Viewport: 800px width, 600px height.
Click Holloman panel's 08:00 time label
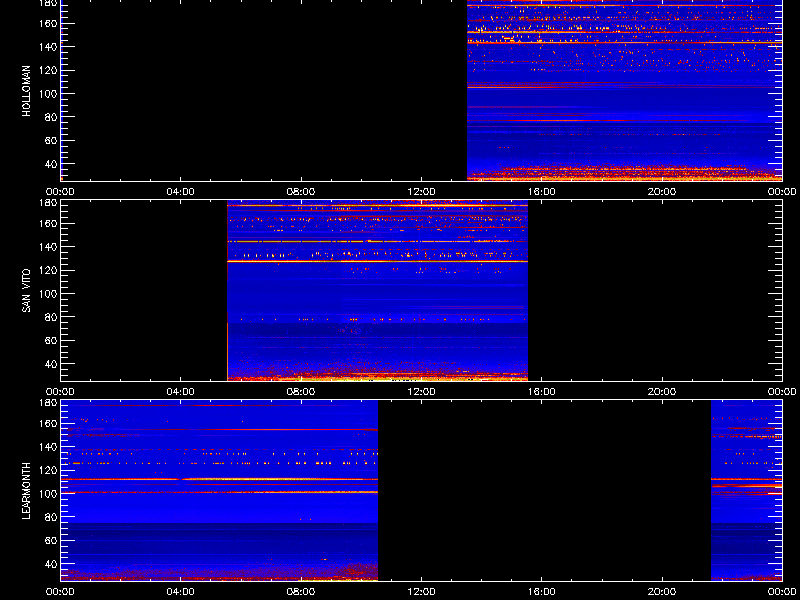coord(301,192)
